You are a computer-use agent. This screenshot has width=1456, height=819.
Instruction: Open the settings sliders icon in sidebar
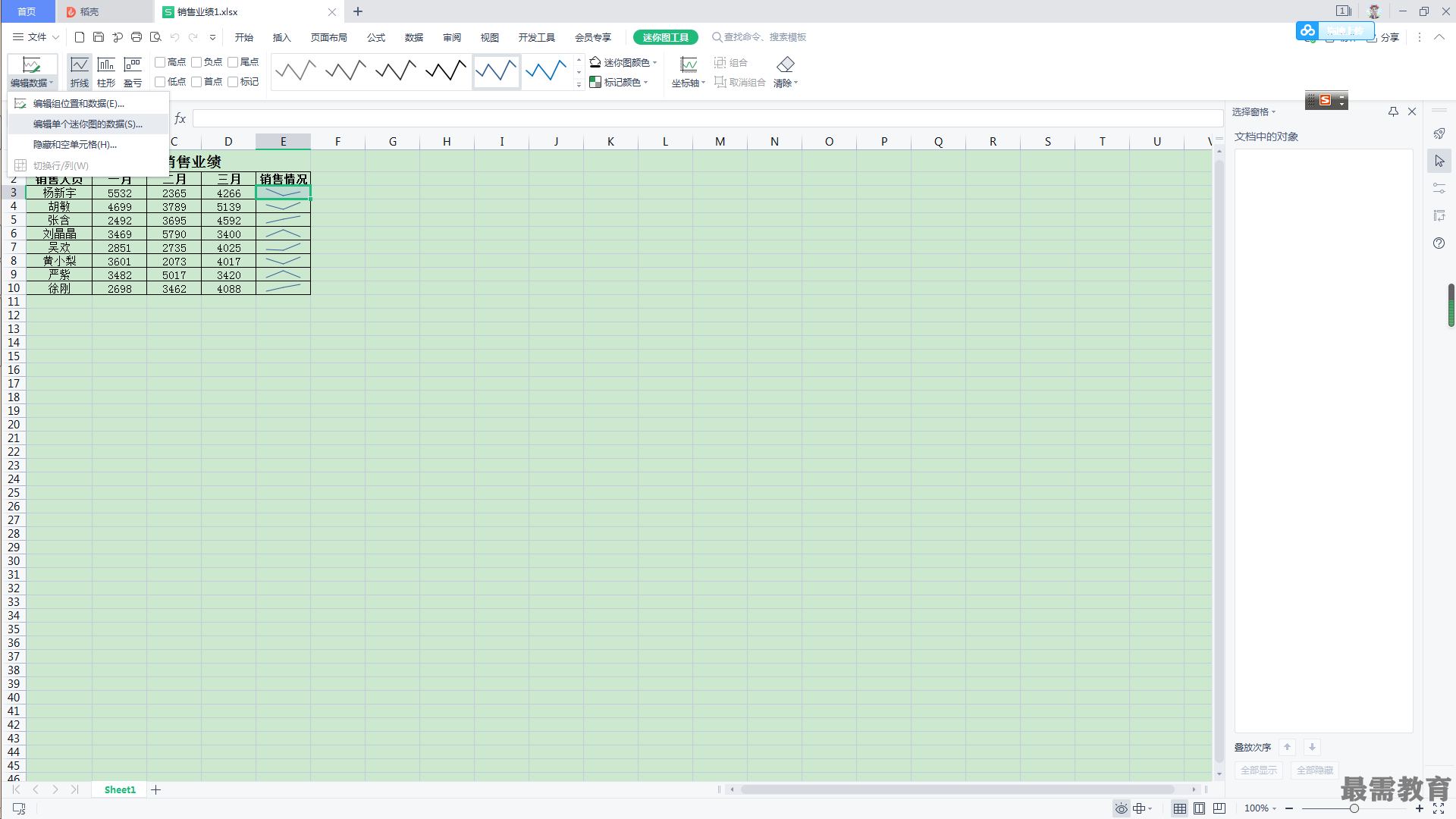tap(1439, 188)
